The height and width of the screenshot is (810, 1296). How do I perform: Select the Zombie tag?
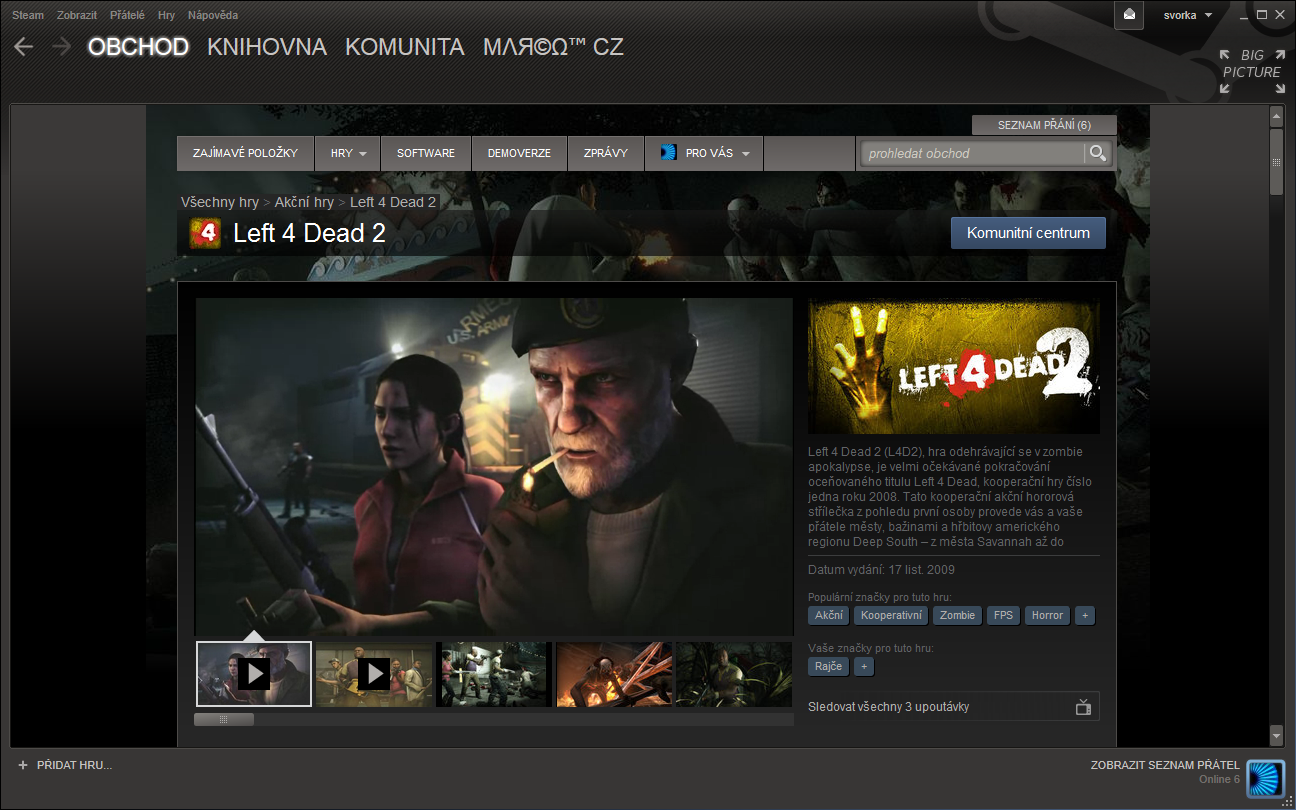pyautogui.click(x=957, y=615)
